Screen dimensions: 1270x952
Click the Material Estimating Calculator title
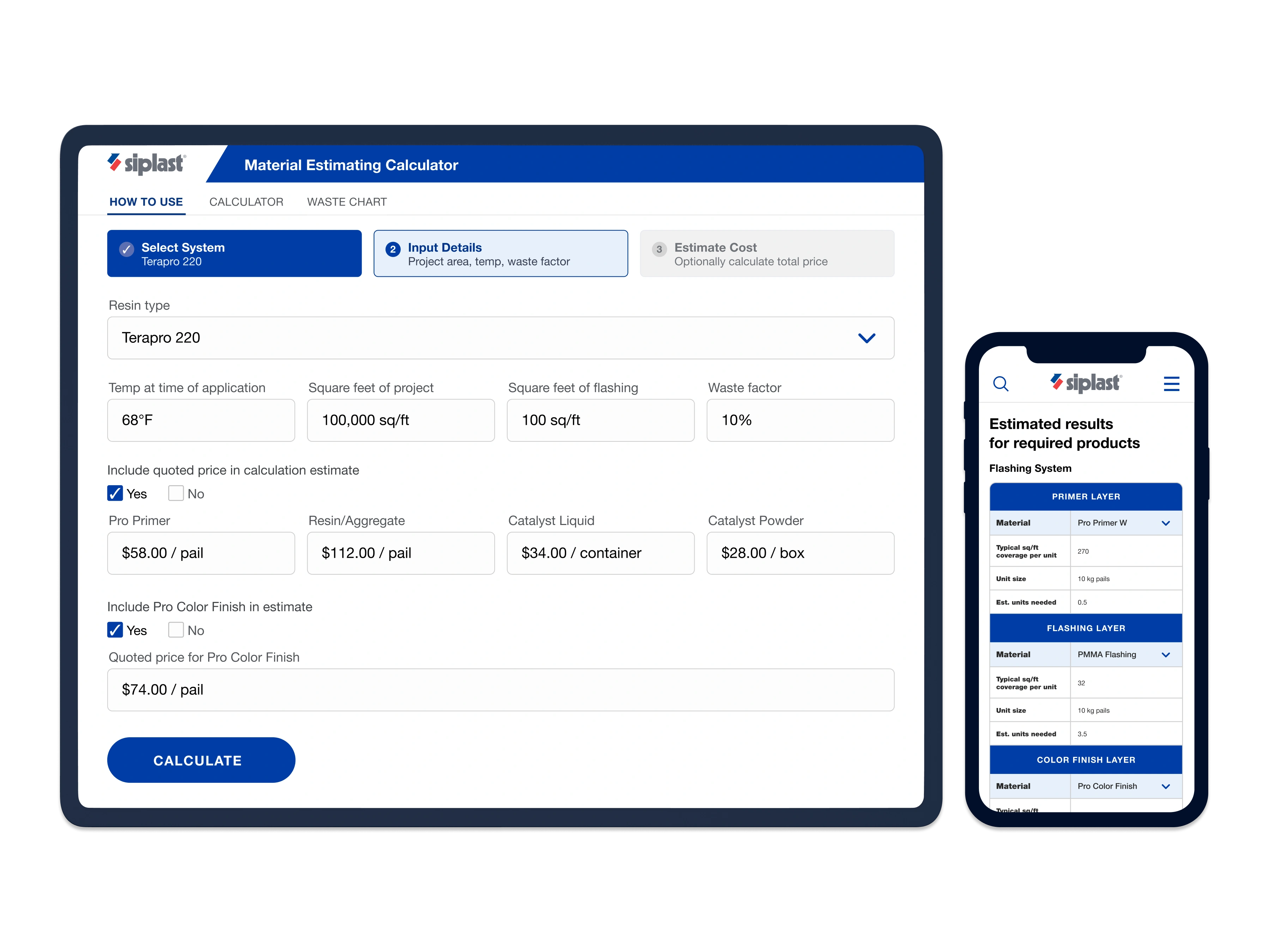point(351,165)
